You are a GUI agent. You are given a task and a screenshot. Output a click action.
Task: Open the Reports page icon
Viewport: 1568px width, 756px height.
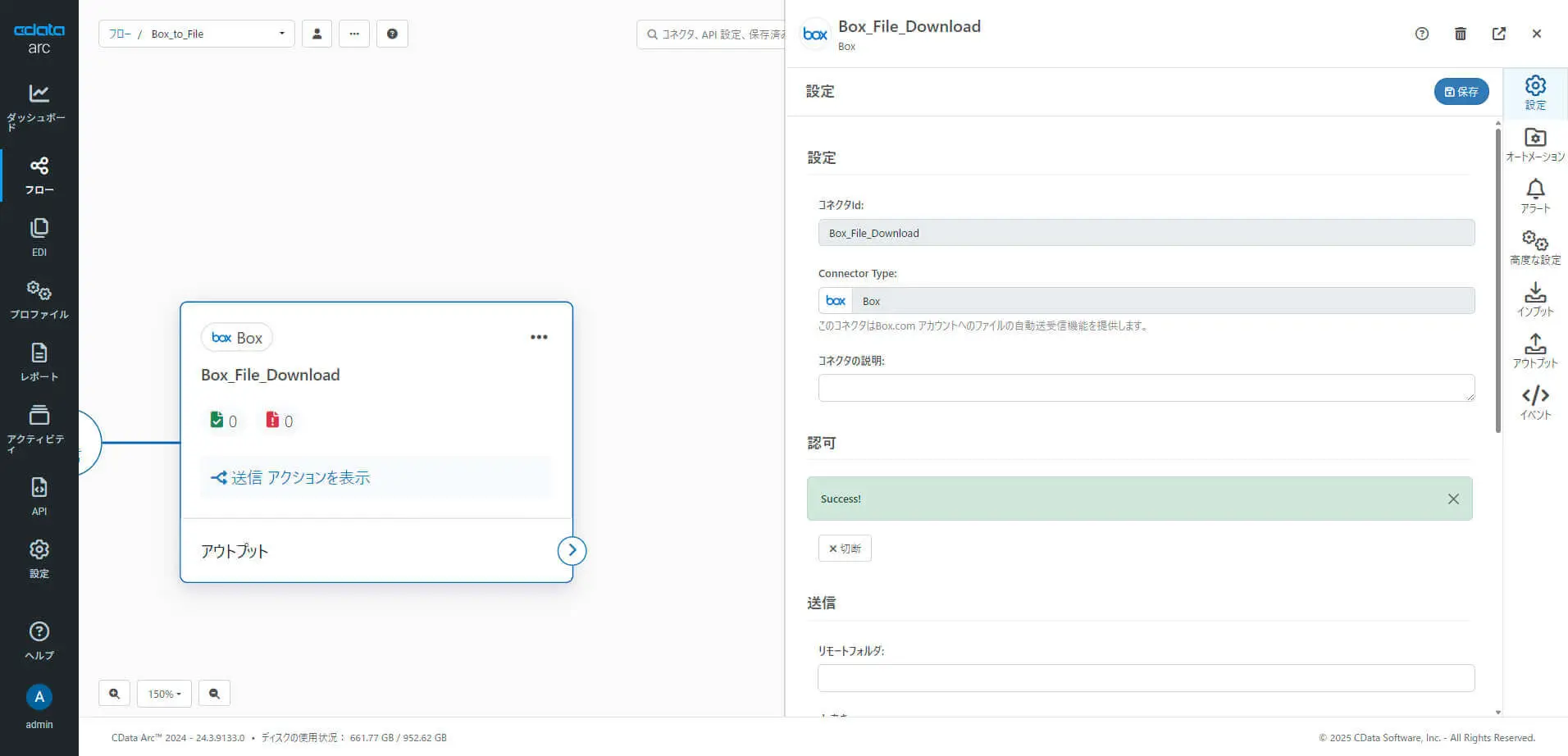(39, 362)
